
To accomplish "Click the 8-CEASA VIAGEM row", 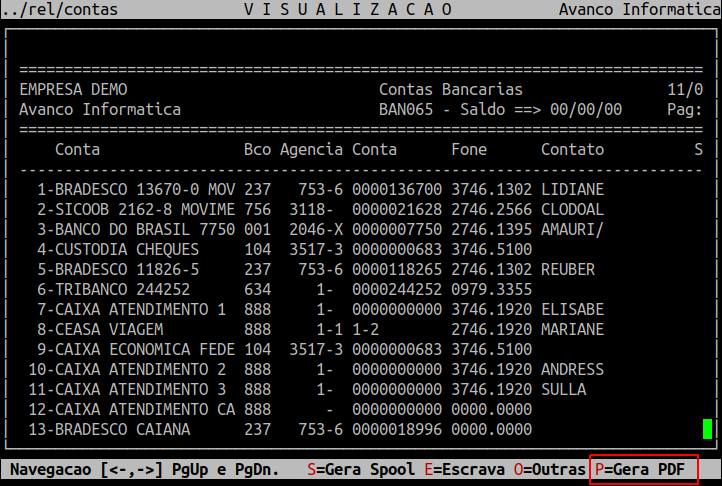I will click(x=100, y=329).
